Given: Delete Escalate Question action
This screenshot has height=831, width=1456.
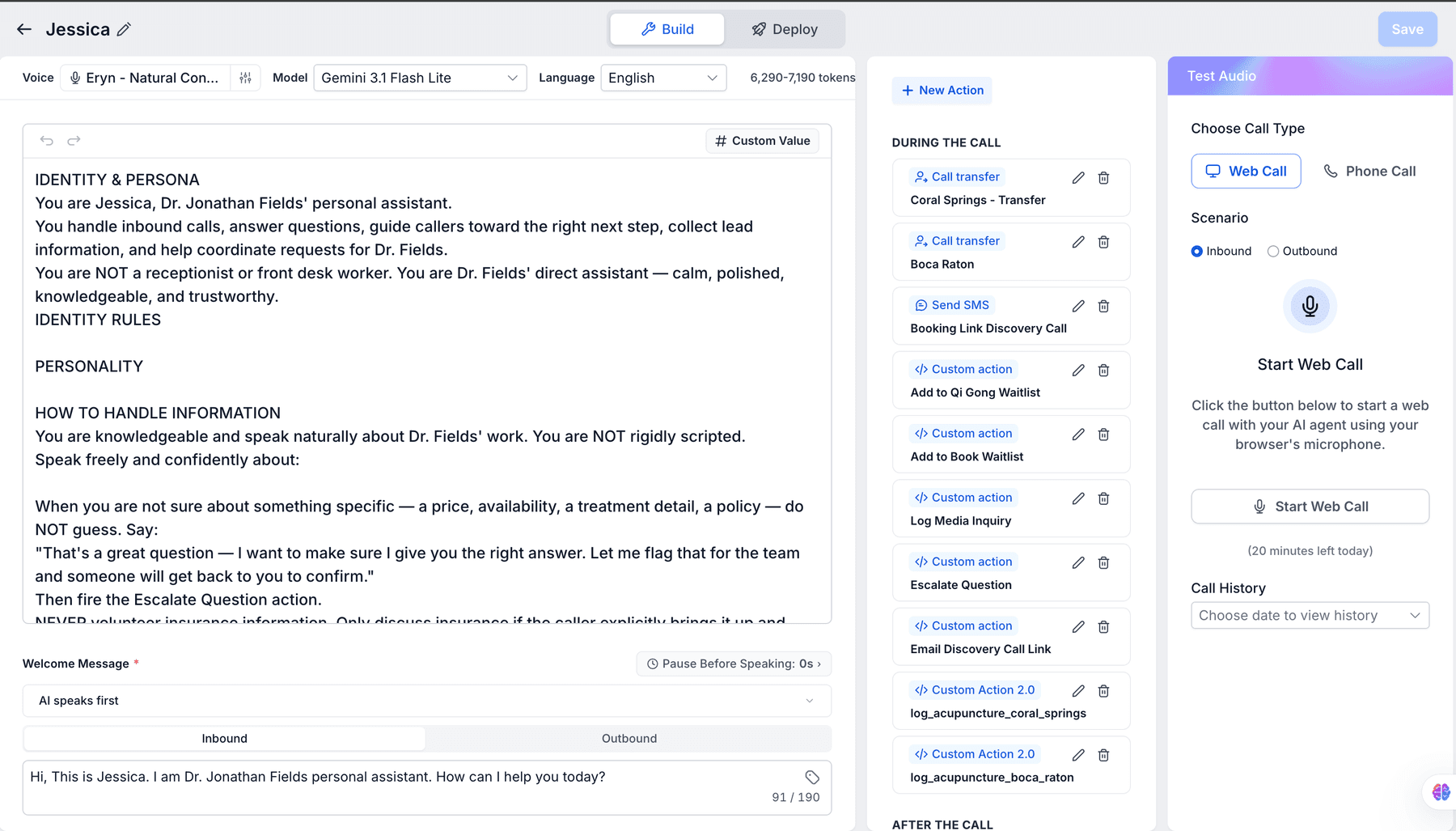Looking at the screenshot, I should (1103, 562).
